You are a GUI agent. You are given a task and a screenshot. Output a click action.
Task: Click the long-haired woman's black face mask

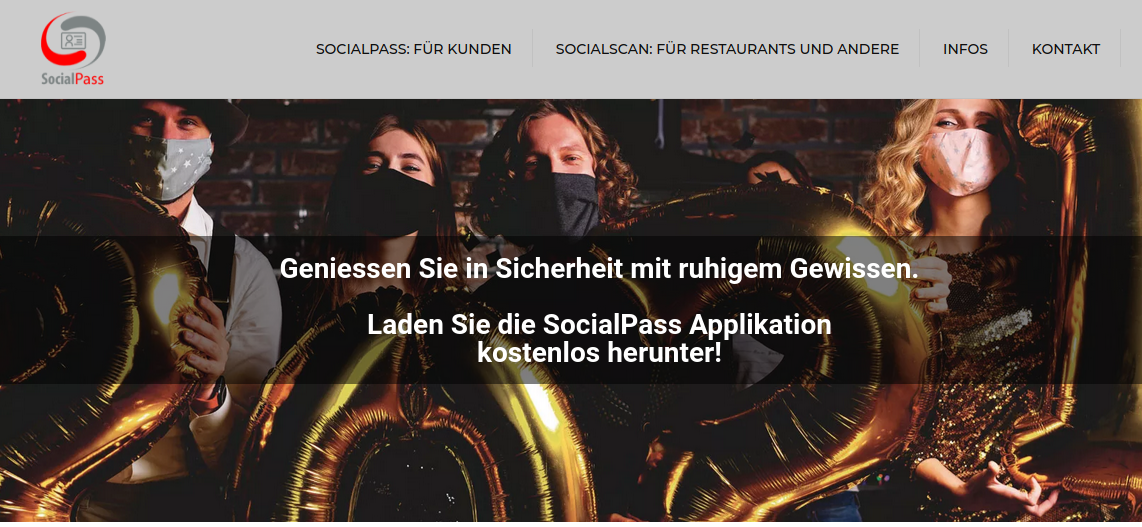tap(399, 202)
